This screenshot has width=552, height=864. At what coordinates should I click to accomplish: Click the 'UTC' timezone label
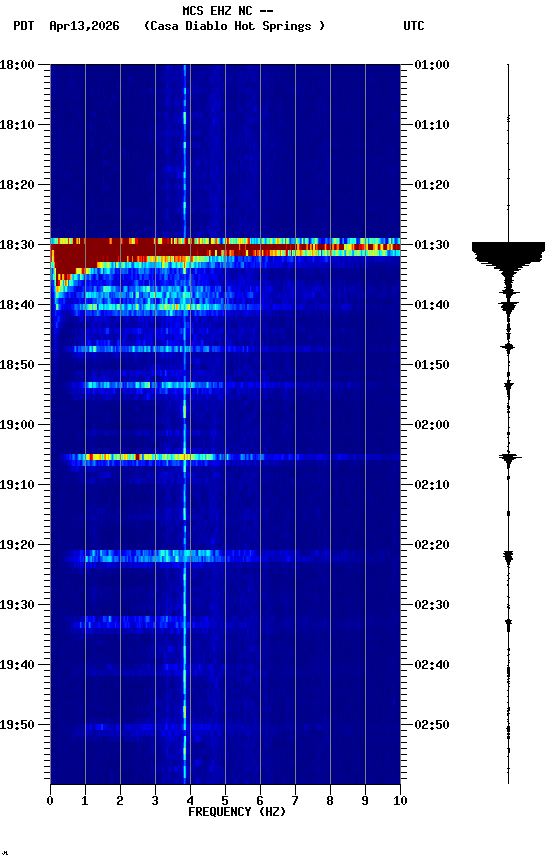point(414,26)
